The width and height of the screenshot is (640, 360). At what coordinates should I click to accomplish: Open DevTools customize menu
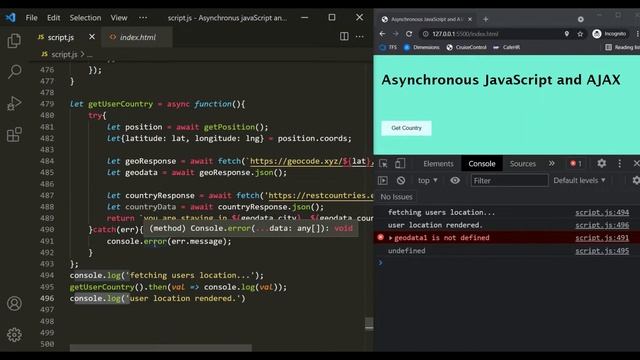620,164
